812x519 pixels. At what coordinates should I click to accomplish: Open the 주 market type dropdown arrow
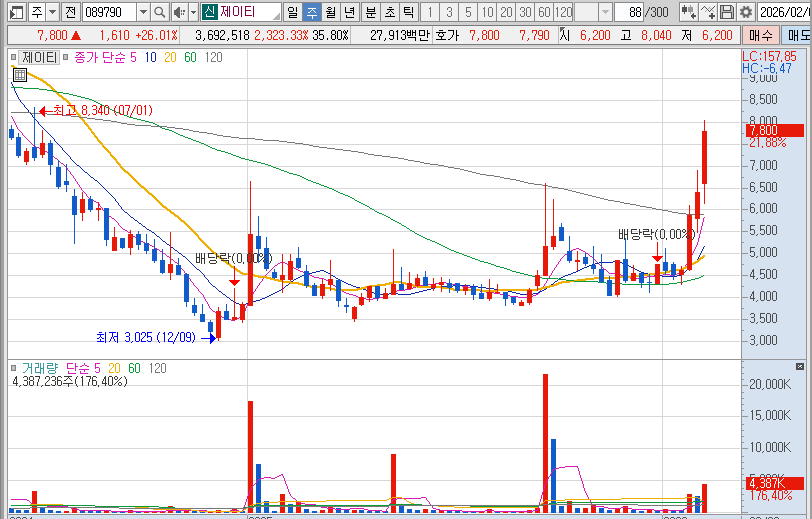(52, 11)
